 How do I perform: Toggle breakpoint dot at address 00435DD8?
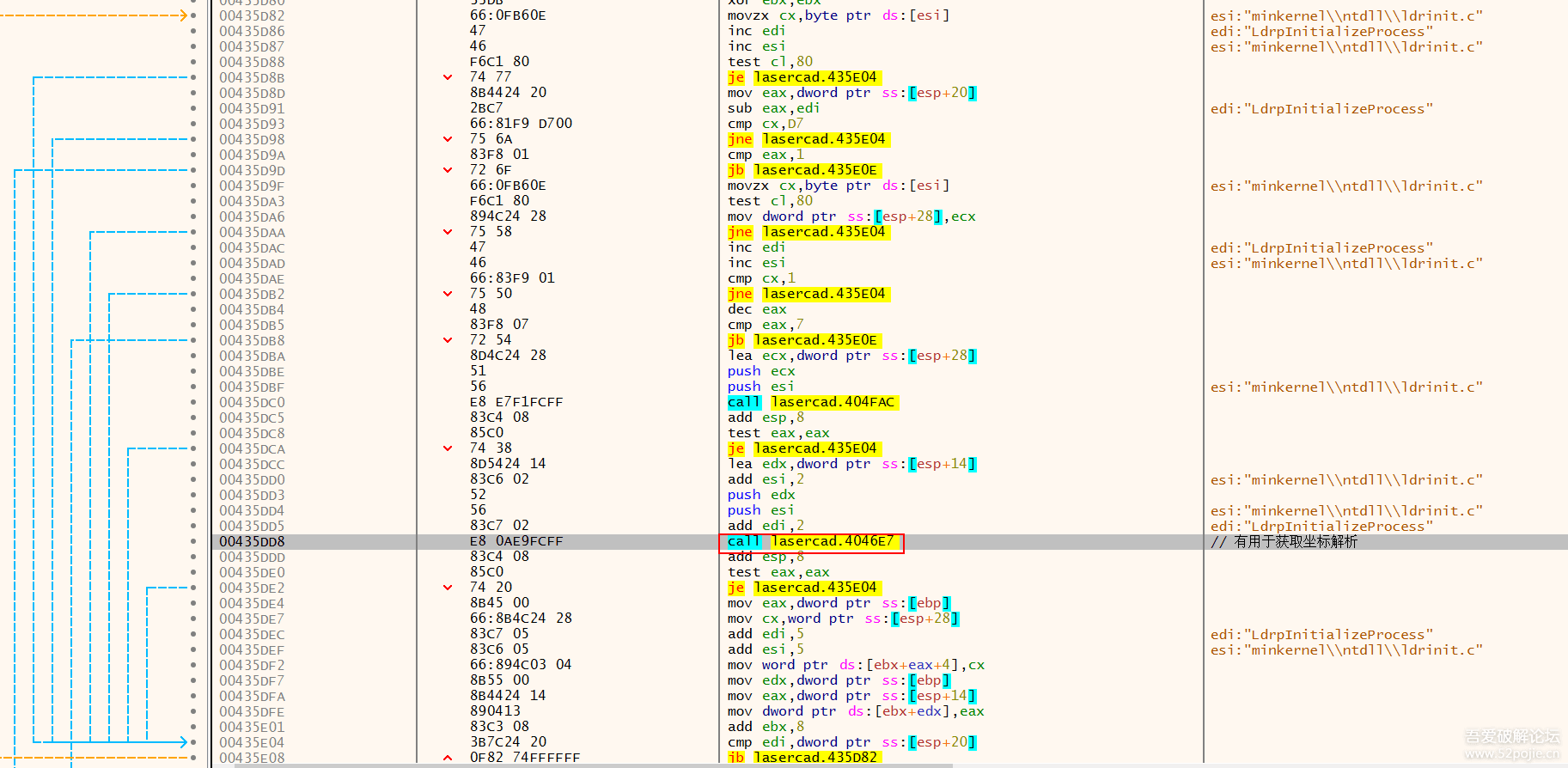[x=193, y=541]
